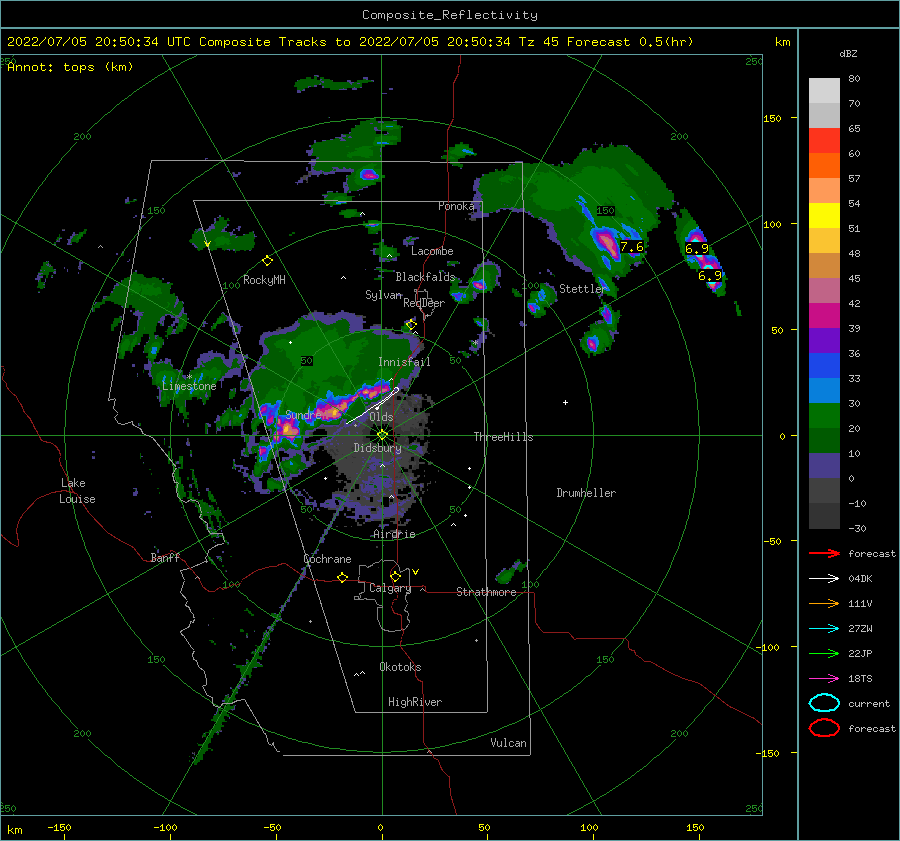Click the 'Tz 45' threshold text in header

538,42
